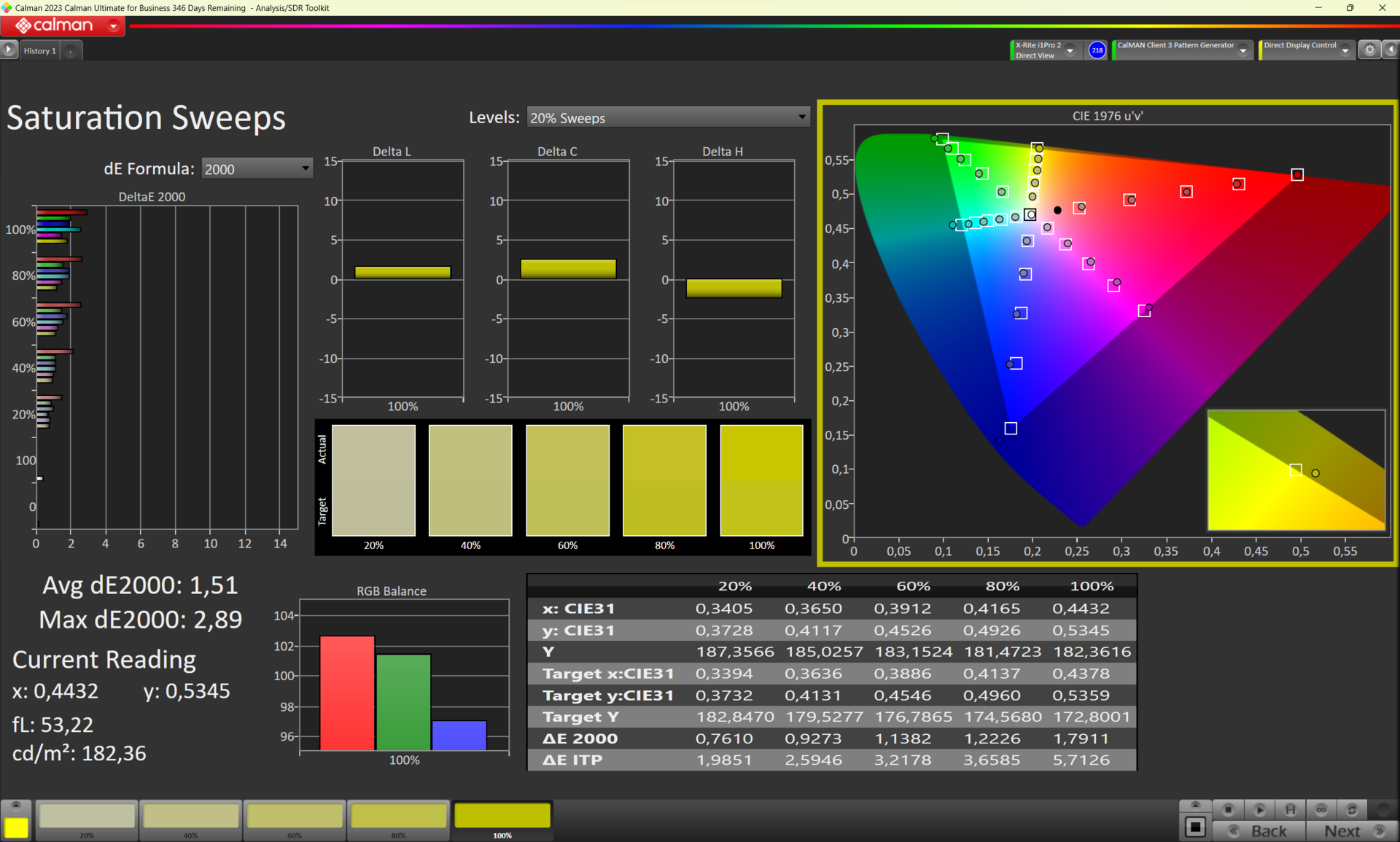The width and height of the screenshot is (1400, 842).
Task: Click the stop measurement icon
Action: (1228, 809)
